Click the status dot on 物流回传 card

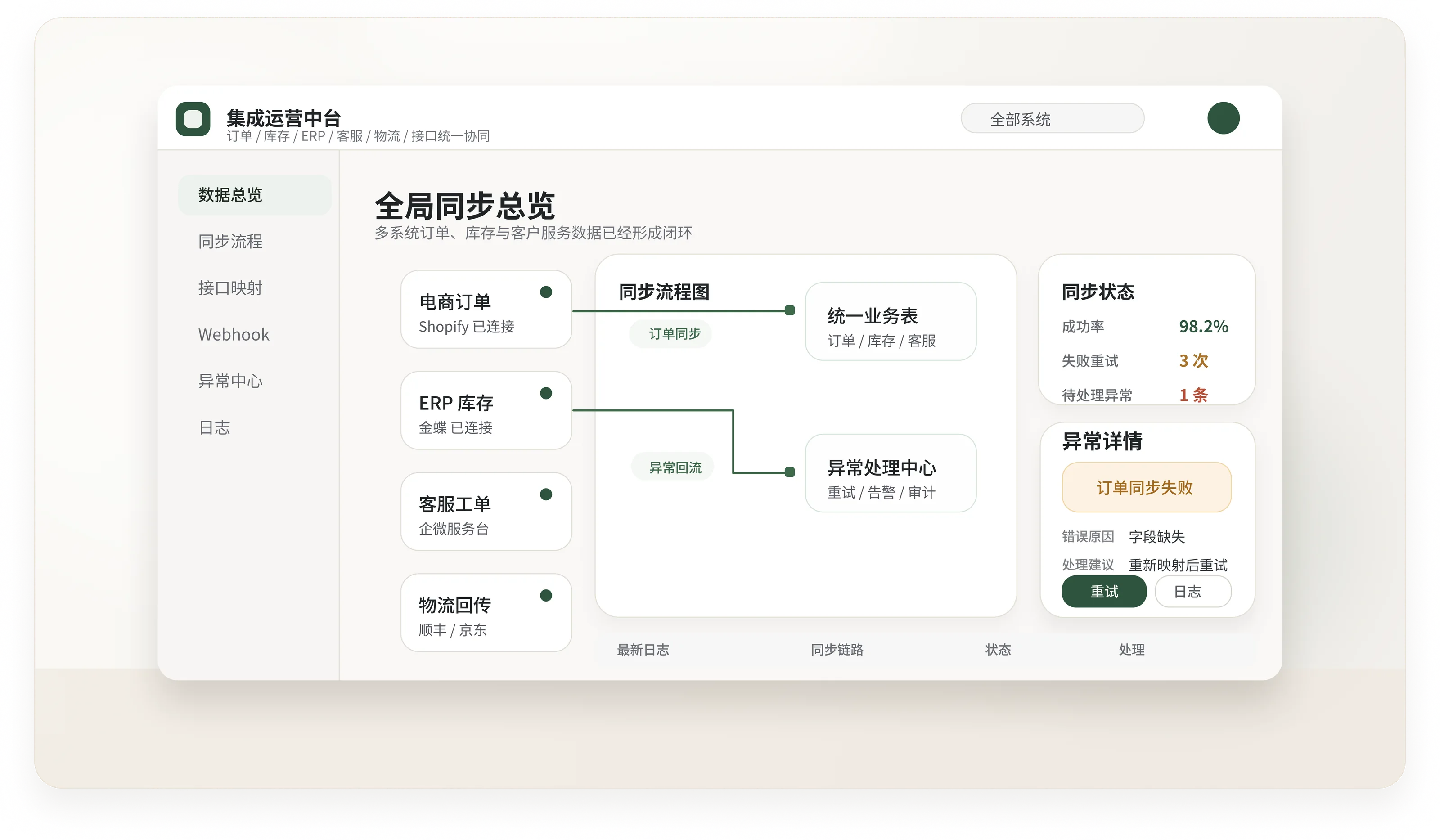547,594
